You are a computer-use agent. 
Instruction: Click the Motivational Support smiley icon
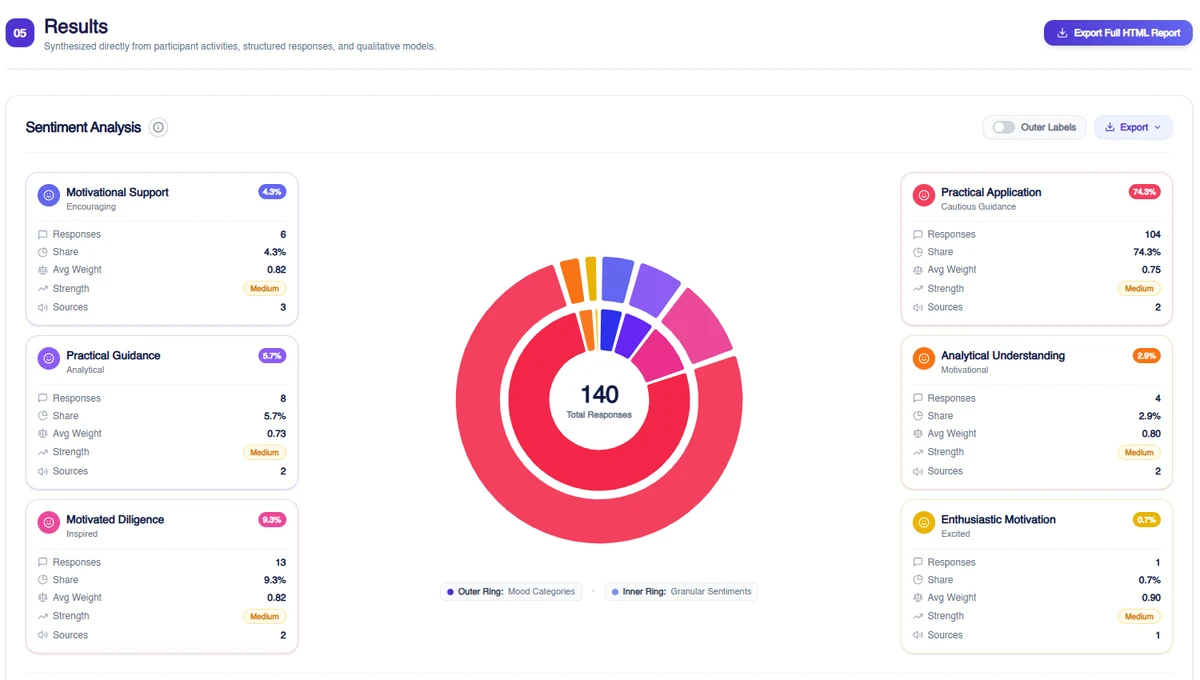point(49,196)
